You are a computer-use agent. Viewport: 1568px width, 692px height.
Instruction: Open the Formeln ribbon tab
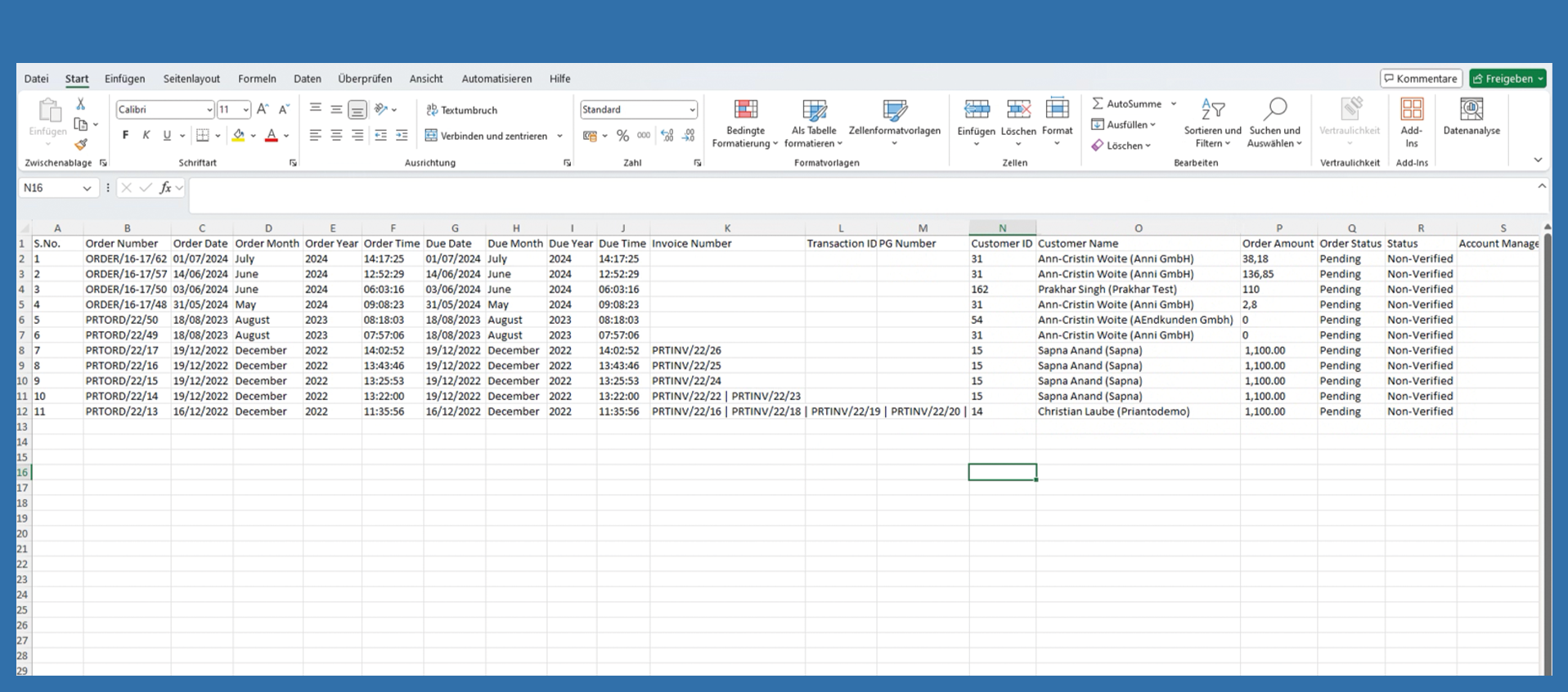coord(257,79)
